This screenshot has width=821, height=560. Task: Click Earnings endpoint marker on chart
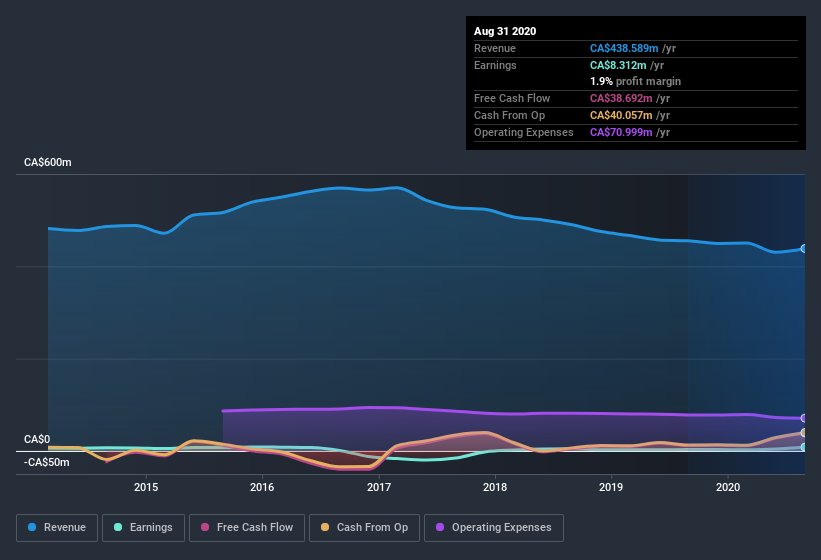tap(804, 447)
